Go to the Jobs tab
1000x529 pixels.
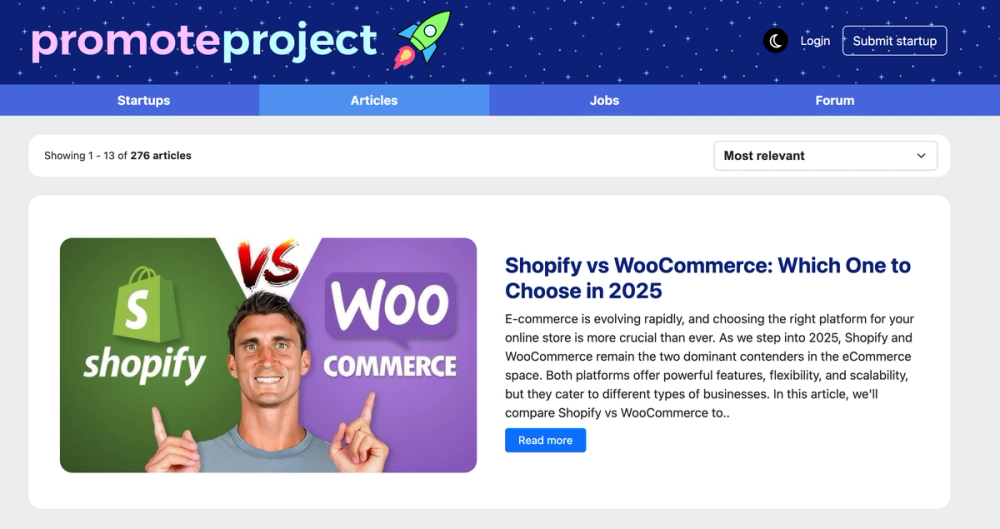(x=604, y=100)
